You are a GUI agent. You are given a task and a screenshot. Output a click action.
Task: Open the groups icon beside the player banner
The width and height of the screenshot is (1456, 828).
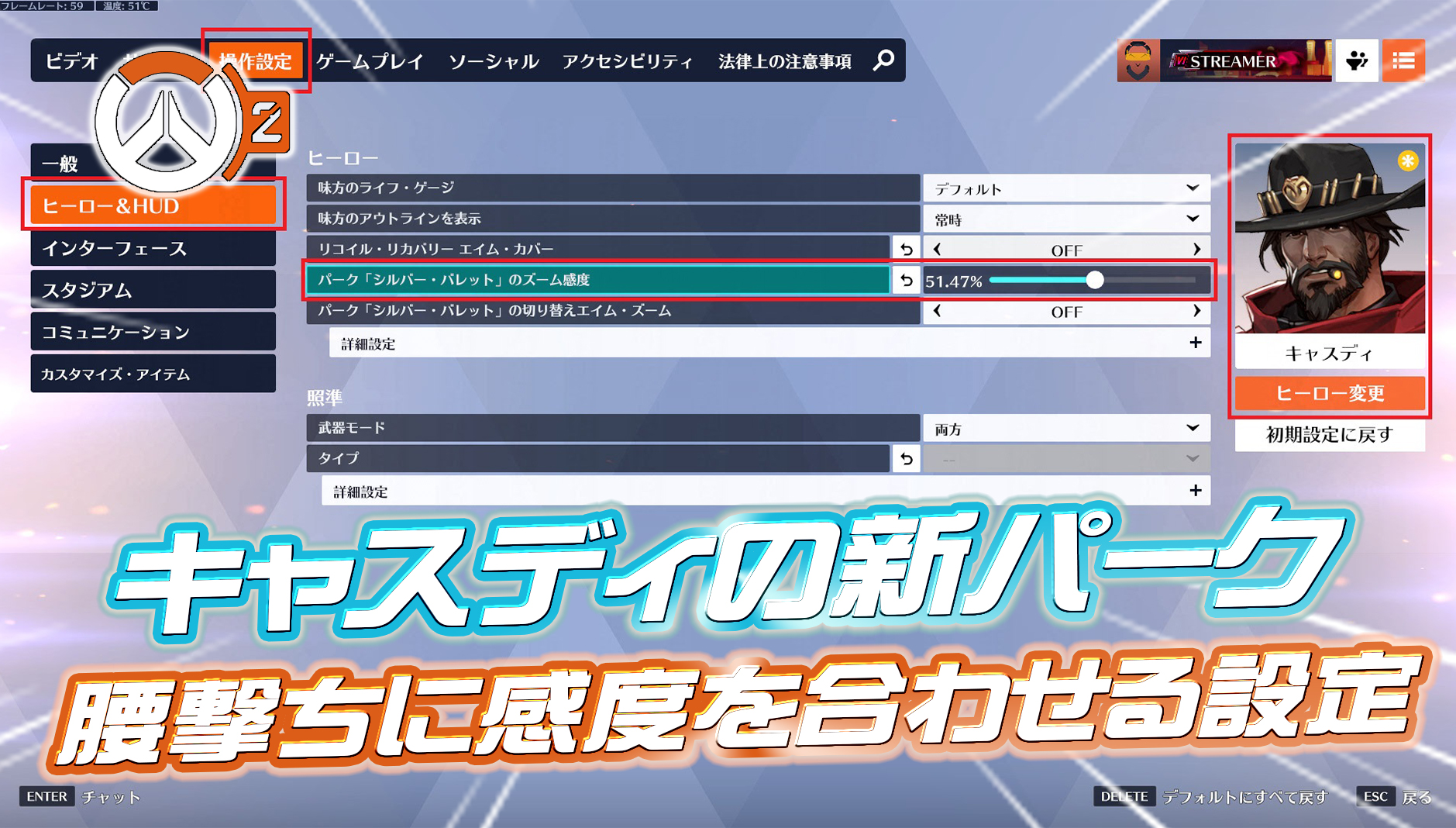(x=1355, y=60)
